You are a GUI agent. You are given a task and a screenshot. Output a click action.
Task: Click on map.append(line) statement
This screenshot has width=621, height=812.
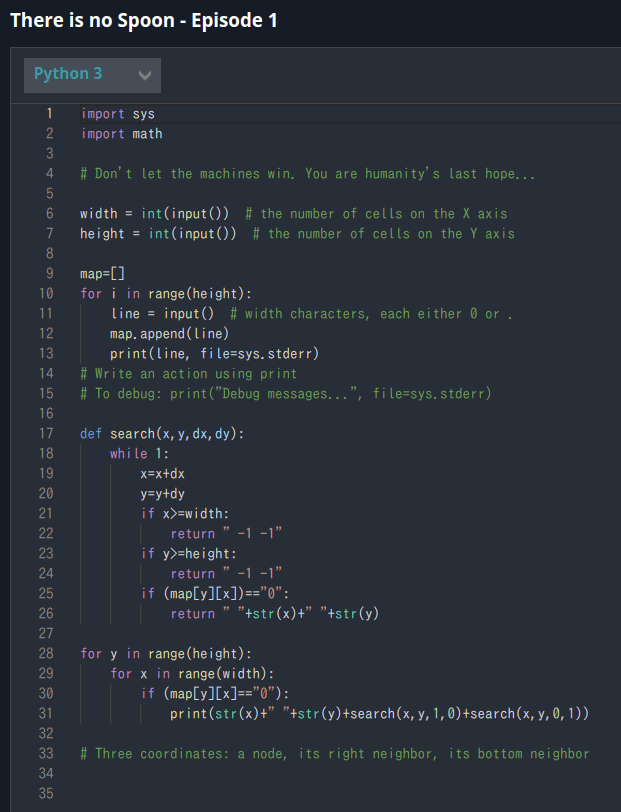pyautogui.click(x=169, y=334)
